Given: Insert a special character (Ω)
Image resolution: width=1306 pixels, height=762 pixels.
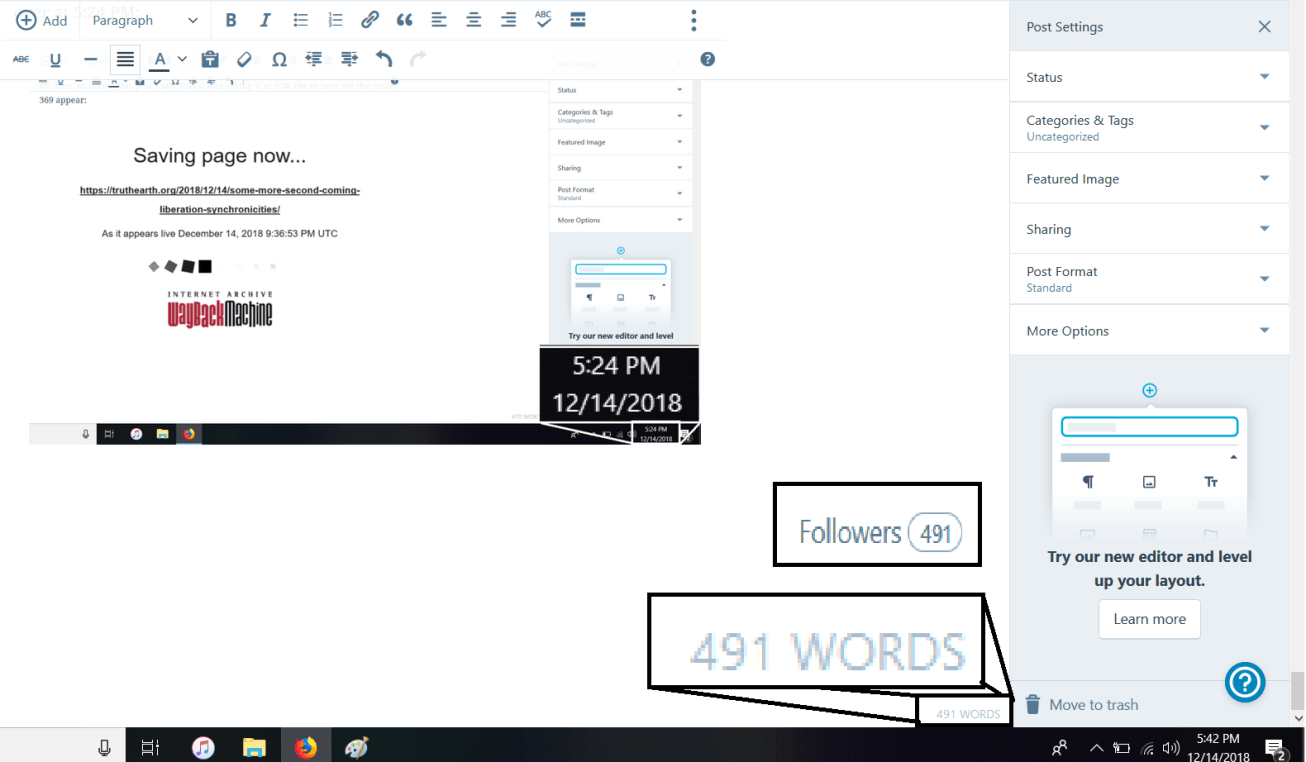Looking at the screenshot, I should [280, 59].
